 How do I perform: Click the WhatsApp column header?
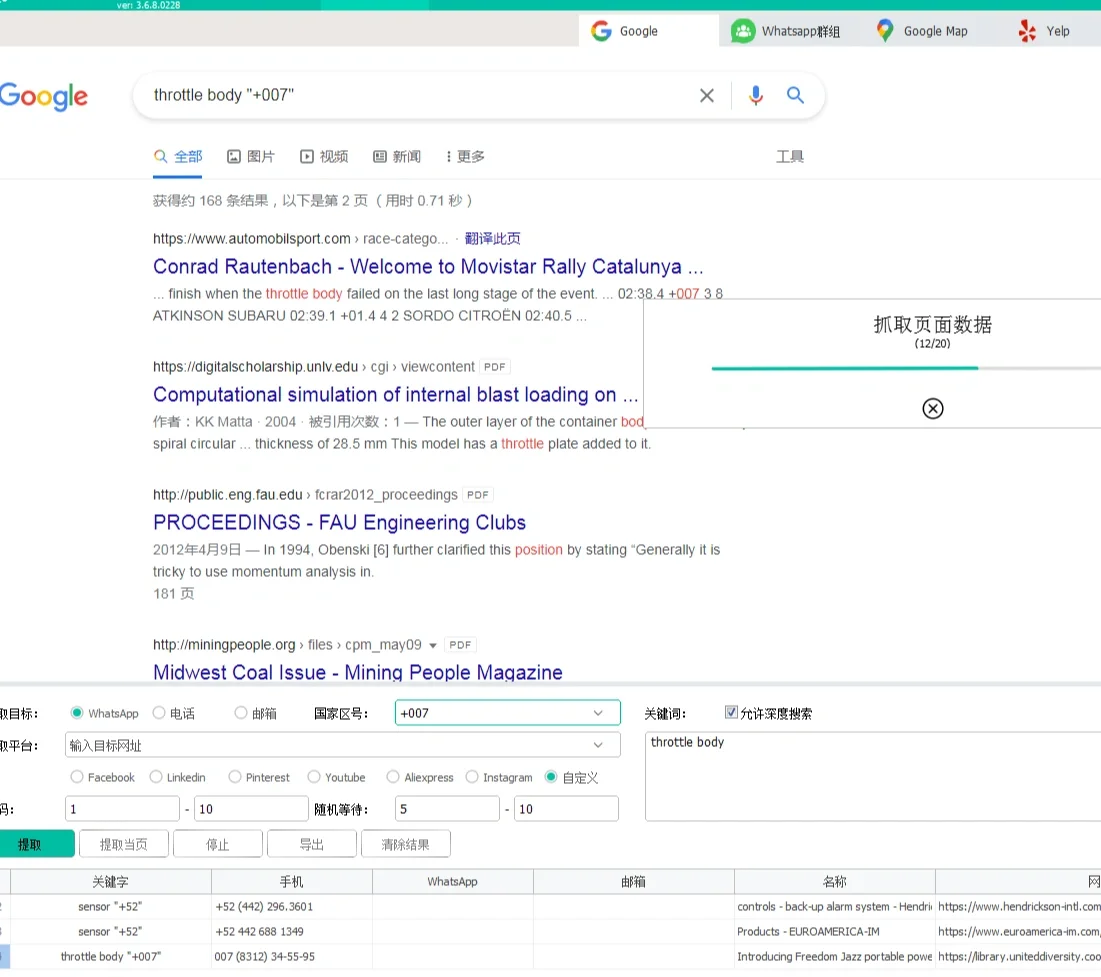452,881
